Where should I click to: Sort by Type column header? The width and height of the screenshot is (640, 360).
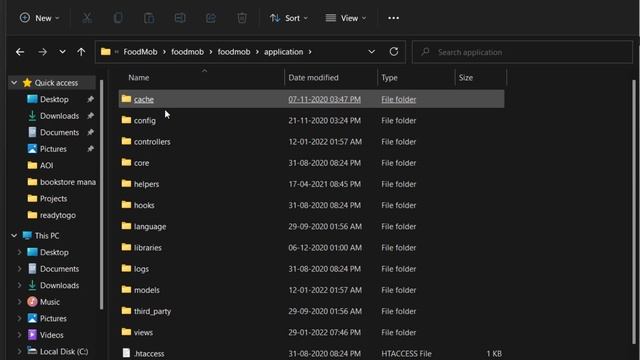[x=389, y=78]
